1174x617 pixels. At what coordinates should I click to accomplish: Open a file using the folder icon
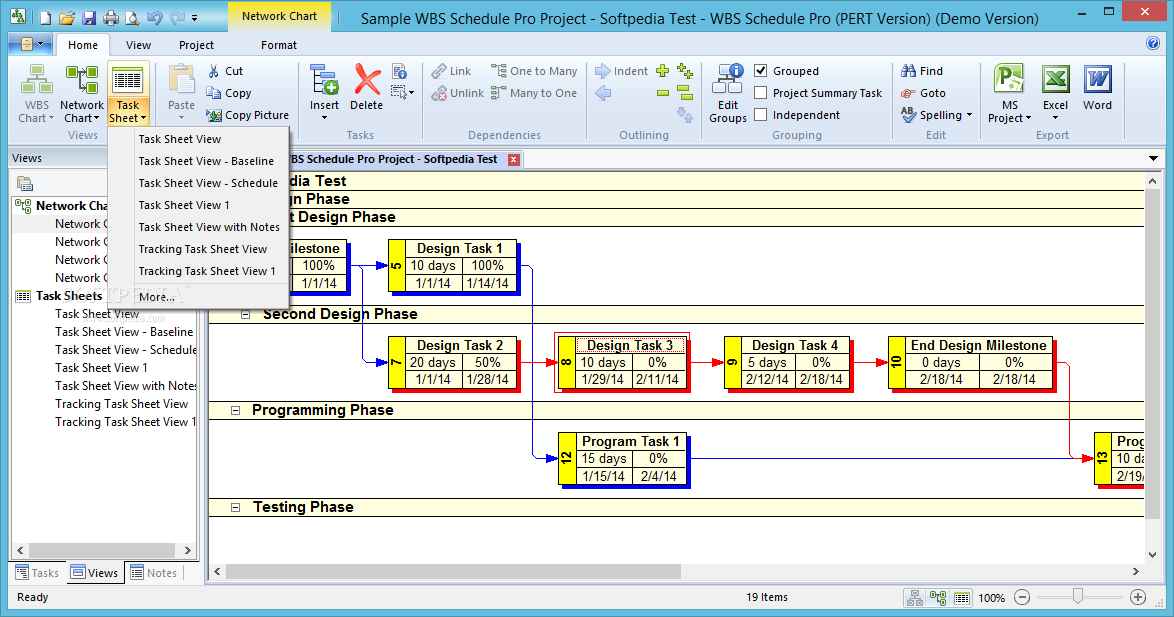67,17
